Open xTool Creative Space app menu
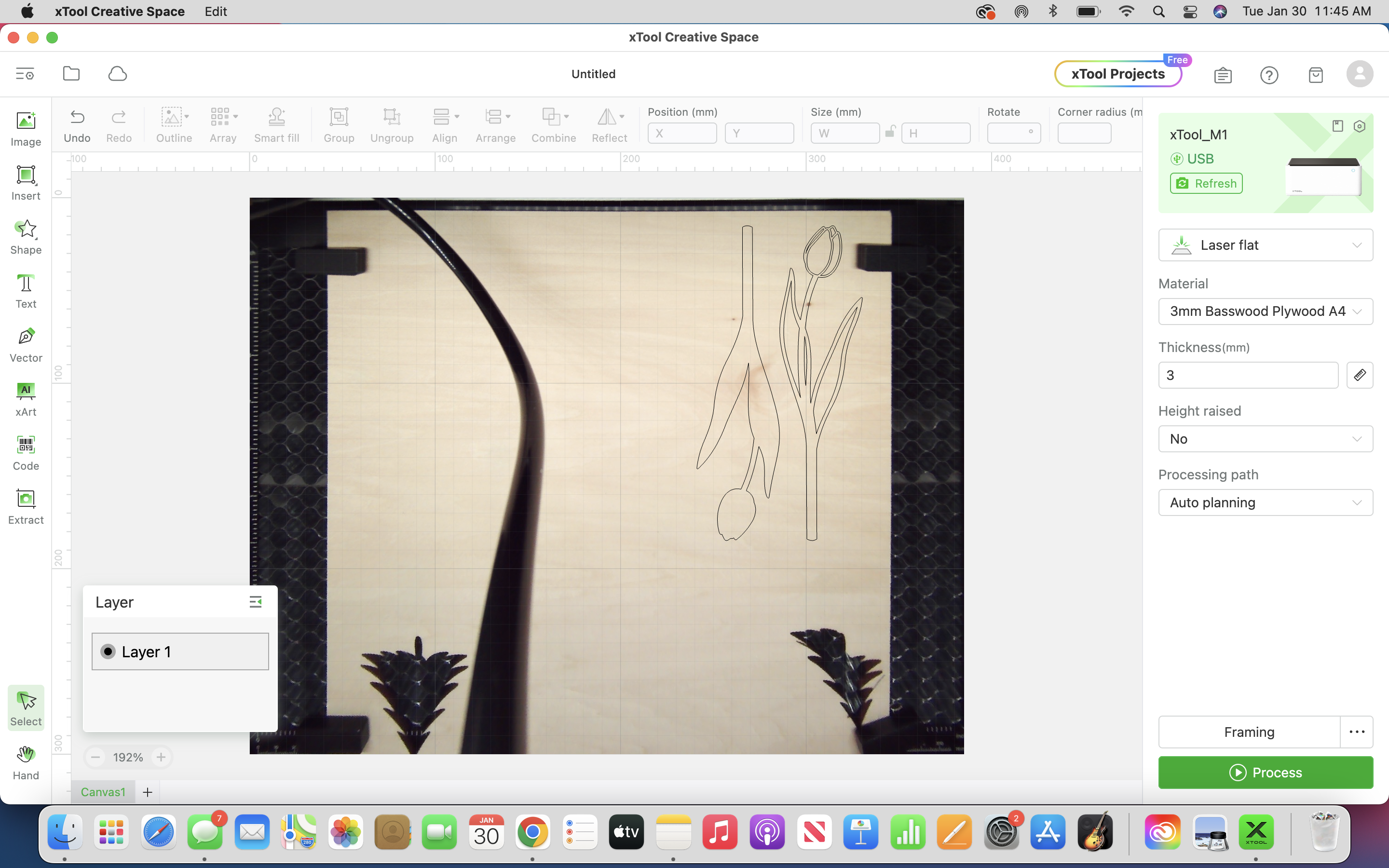1389x868 pixels. pos(120,12)
